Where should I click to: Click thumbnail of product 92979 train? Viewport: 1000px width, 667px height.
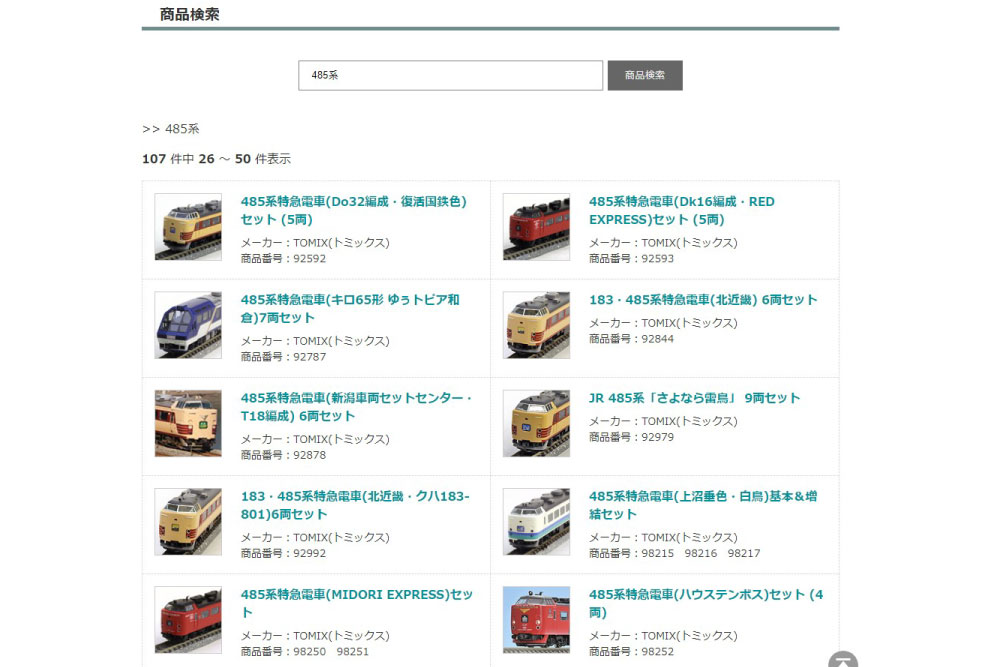(536, 423)
